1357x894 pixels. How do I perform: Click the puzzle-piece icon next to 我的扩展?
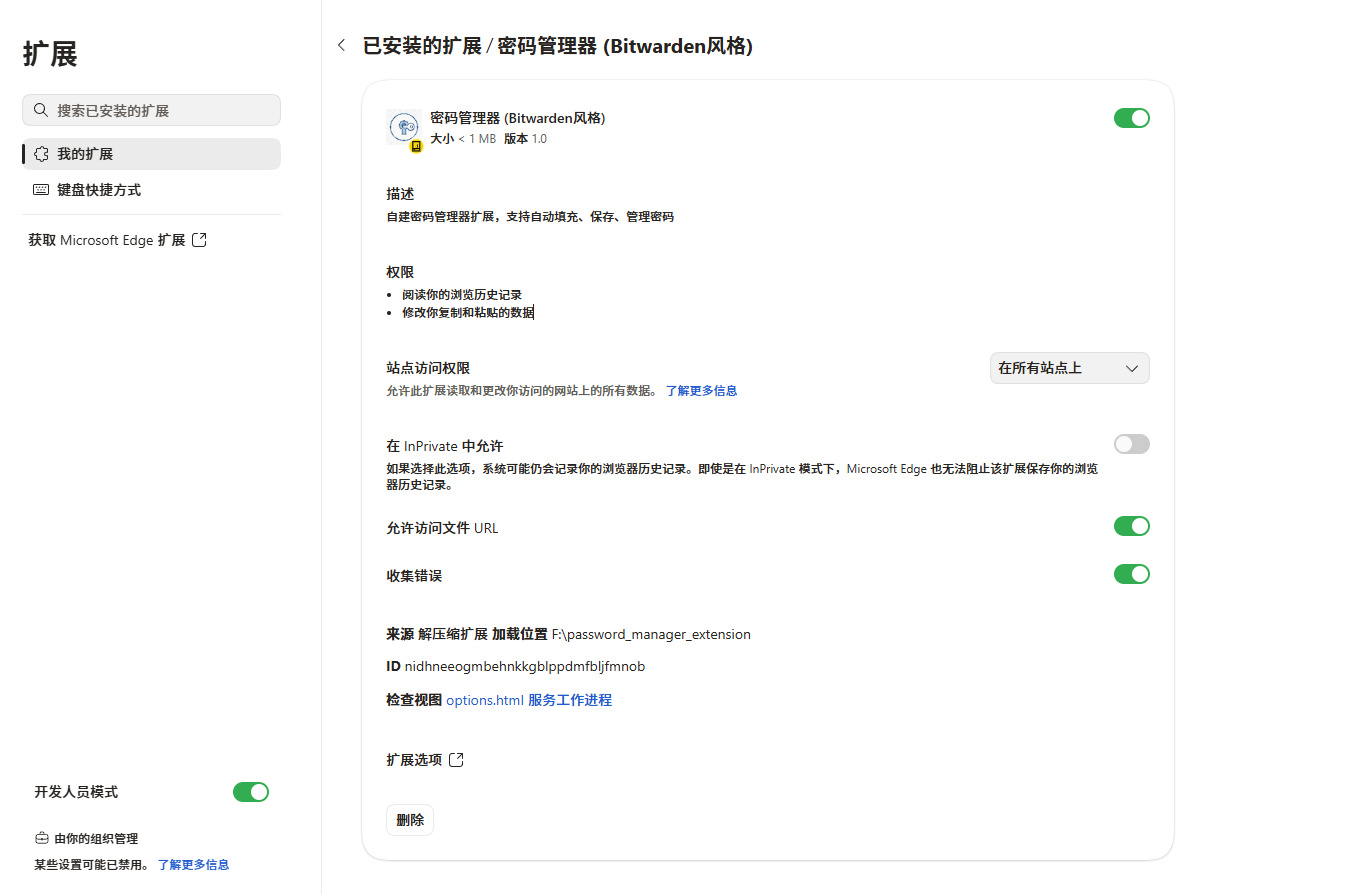(41, 154)
